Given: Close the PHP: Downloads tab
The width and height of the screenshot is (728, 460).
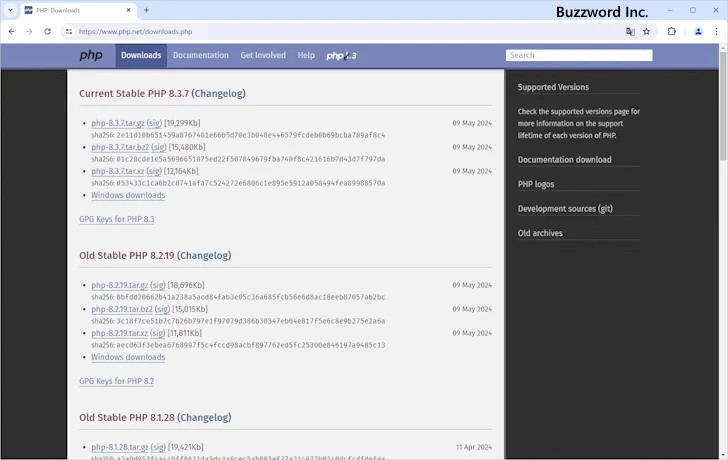Looking at the screenshot, I should tap(127, 10).
